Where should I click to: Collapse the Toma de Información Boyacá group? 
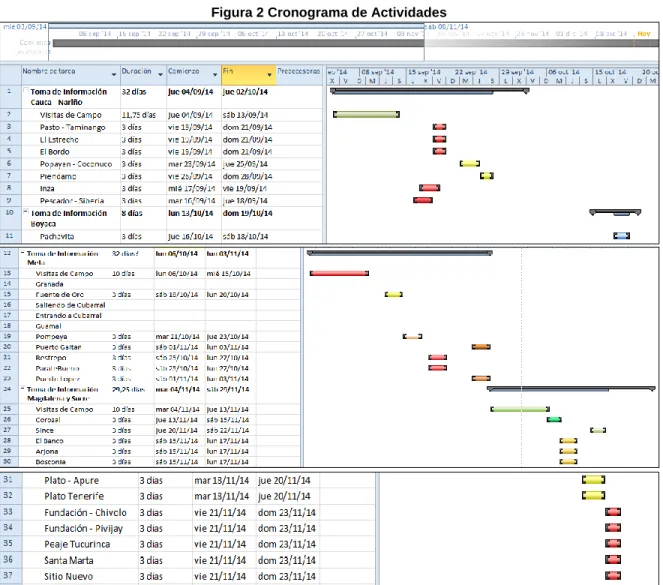[x=26, y=211]
